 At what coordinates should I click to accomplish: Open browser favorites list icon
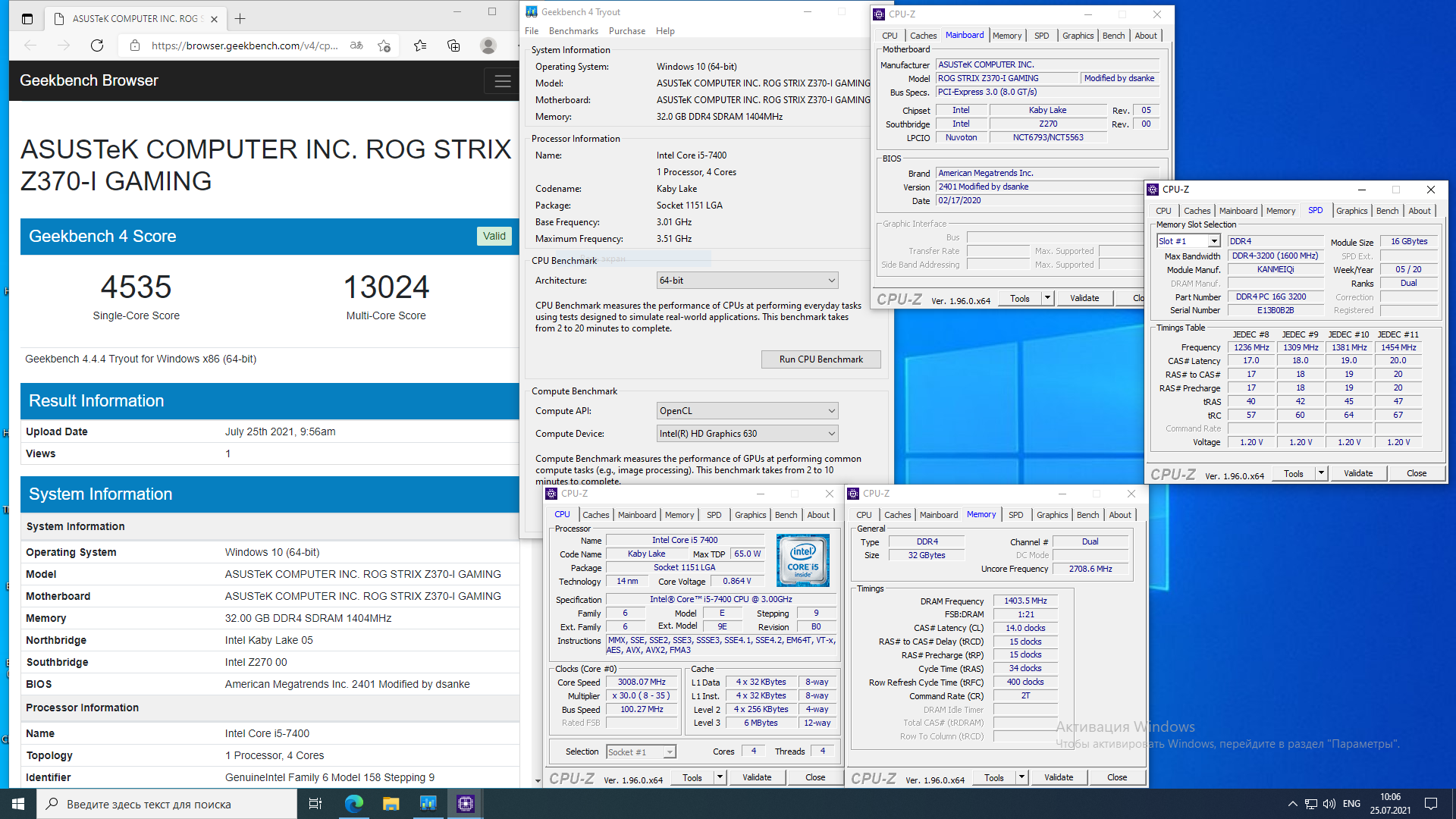coord(420,45)
